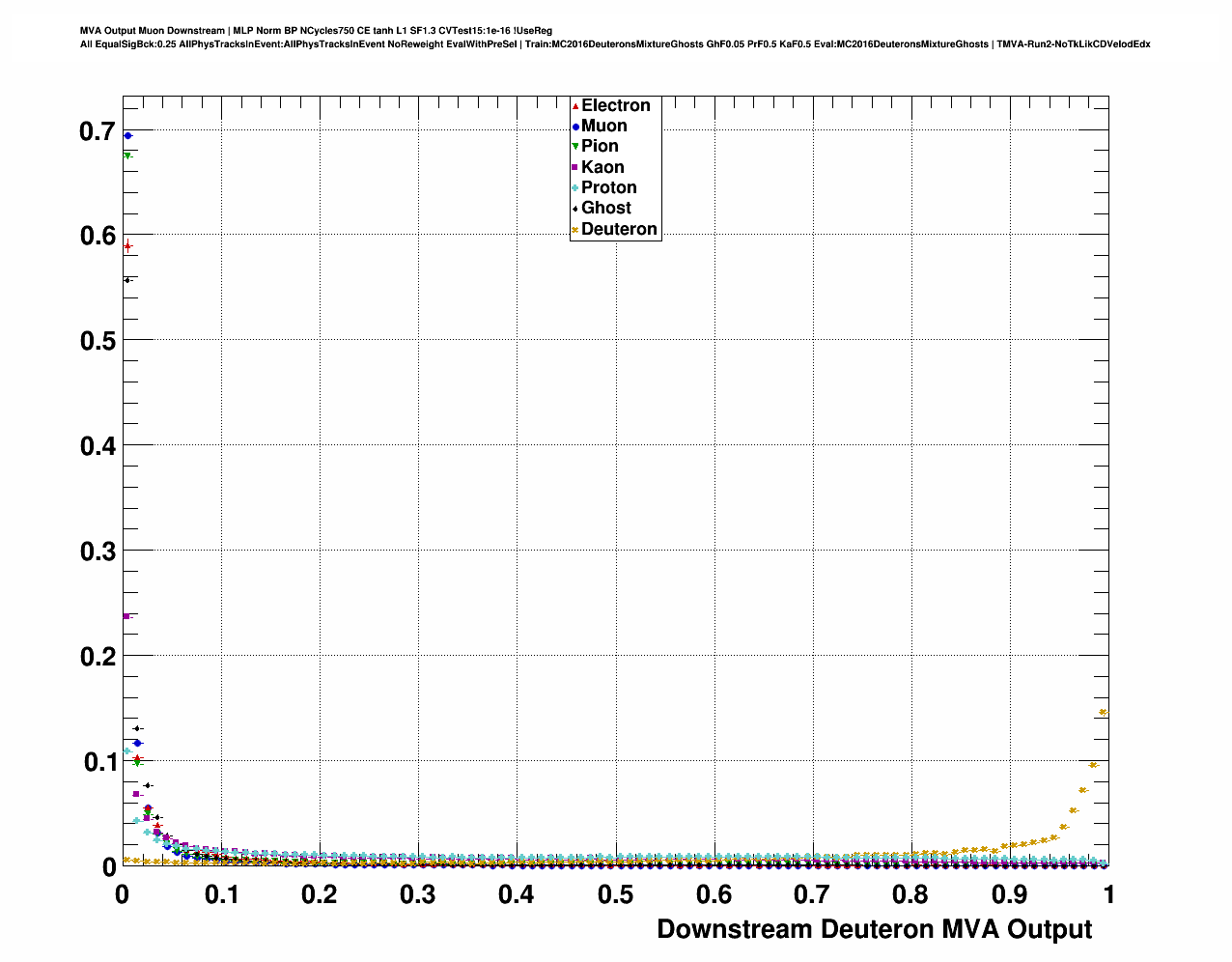Click the black Ghost diamond marker in legend
1232x962 pixels.
click(575, 209)
